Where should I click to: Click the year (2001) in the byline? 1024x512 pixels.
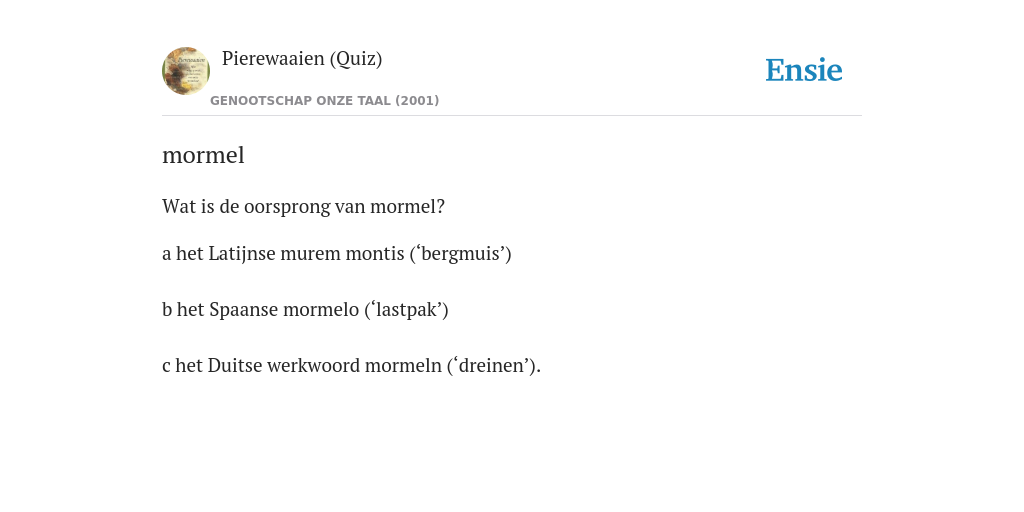coord(417,101)
